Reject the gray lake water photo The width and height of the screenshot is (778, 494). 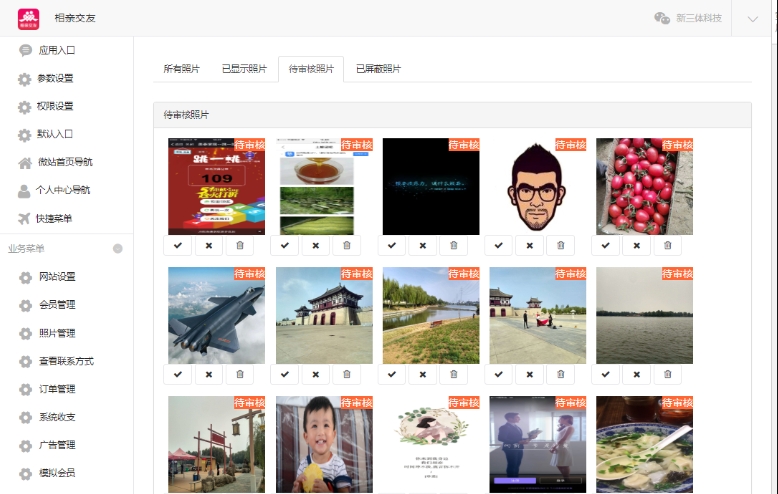[637, 374]
